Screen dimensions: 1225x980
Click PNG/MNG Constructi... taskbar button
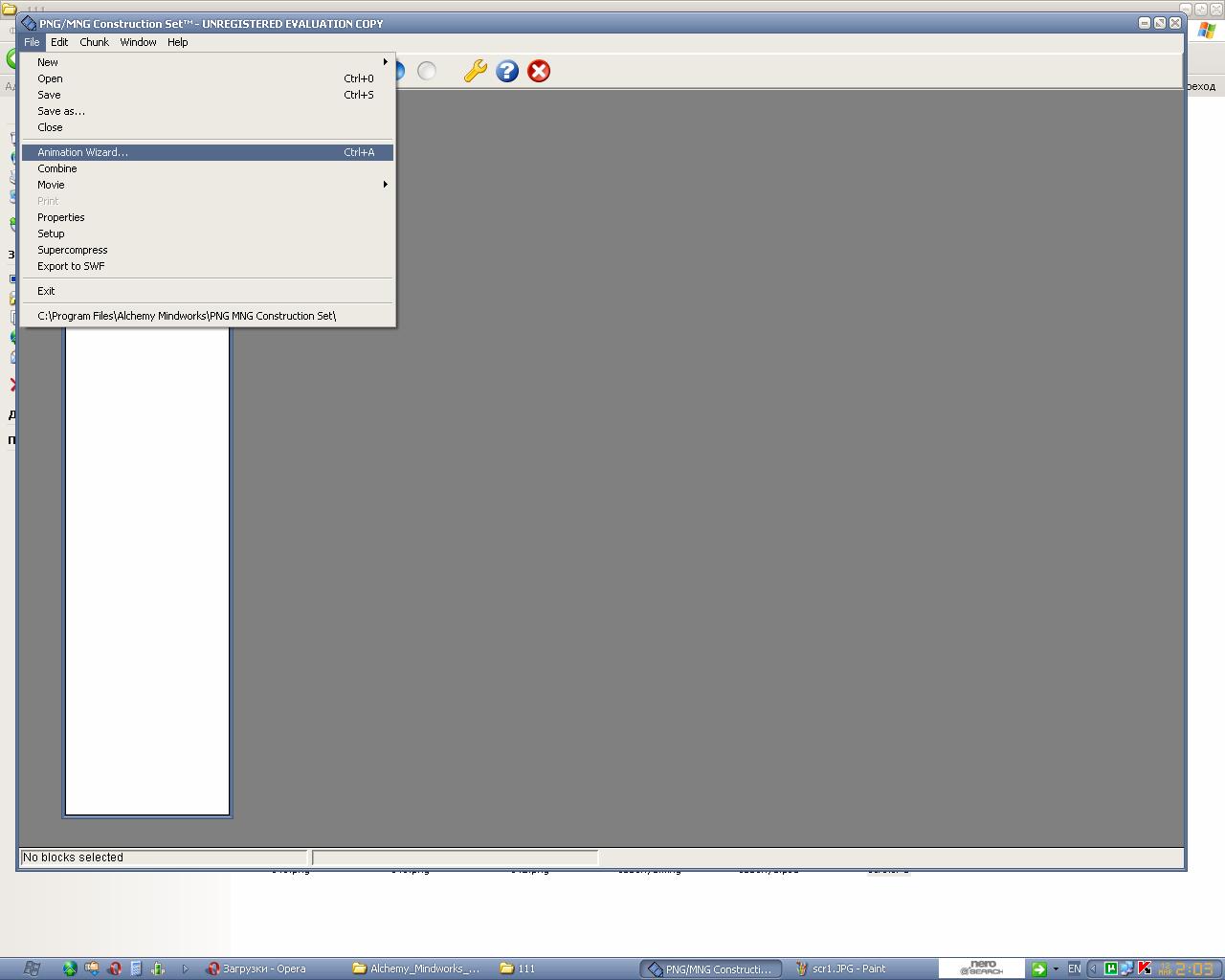click(710, 969)
